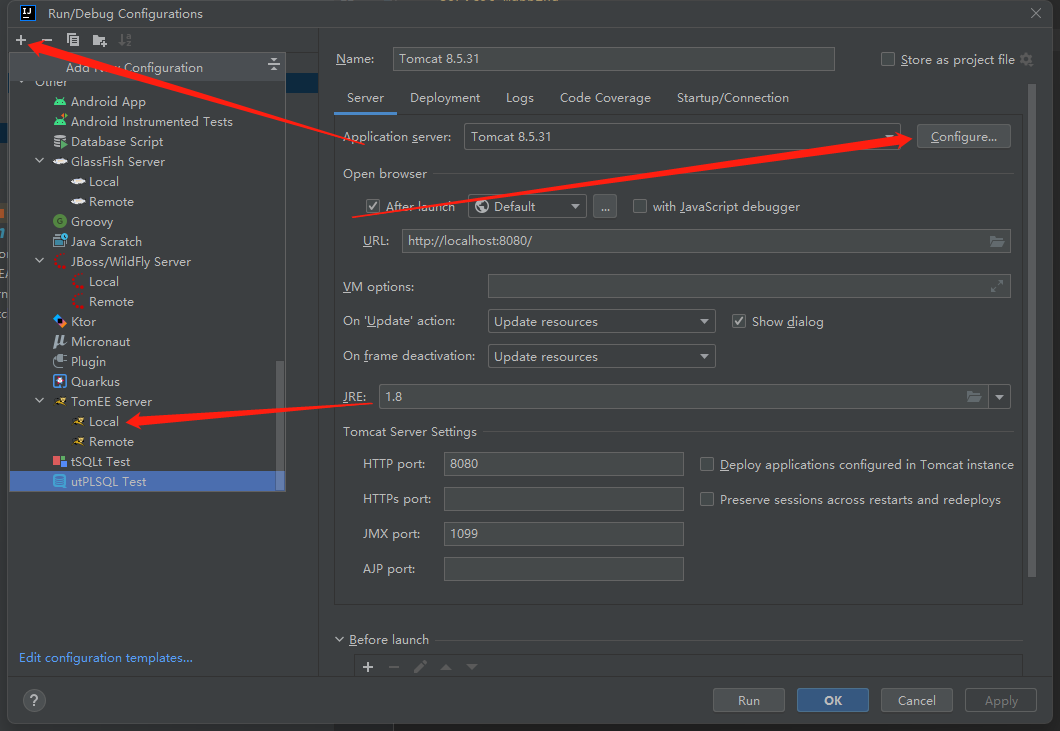Click the HTTP port input field
Screen dimensions: 1060x731
coord(563,464)
